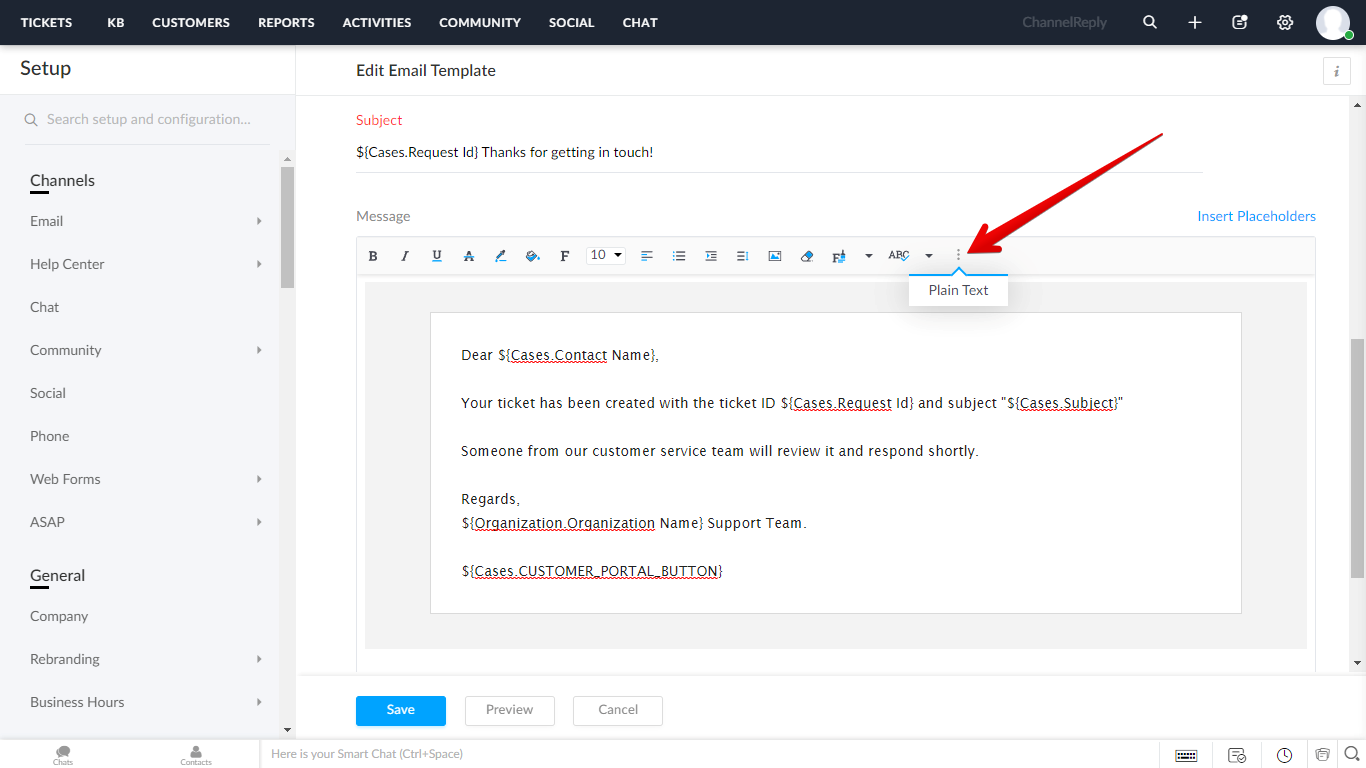1366x768 pixels.
Task: Click the info icon beside Edit Email Template
Action: pyautogui.click(x=1337, y=71)
